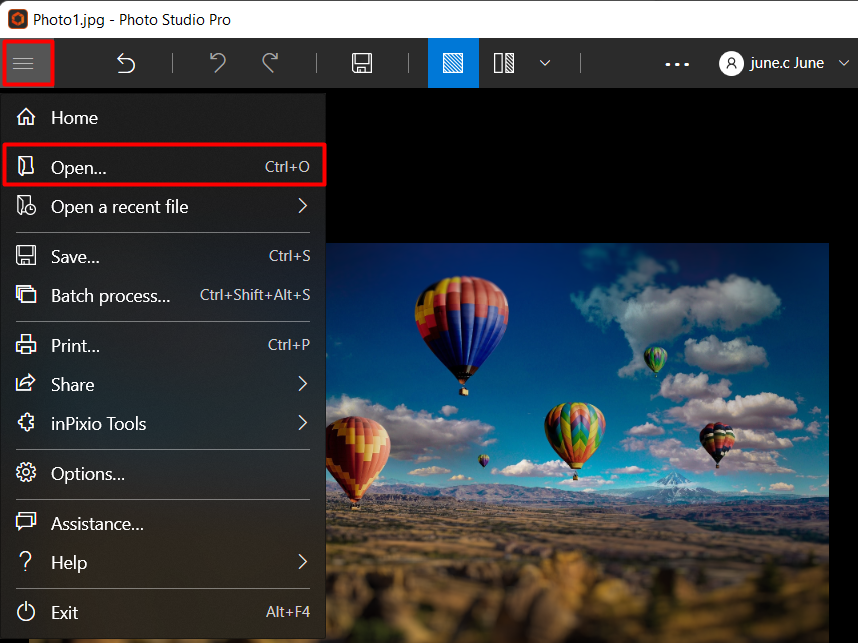Click the Ctrl+O shortcut text
Image resolution: width=858 pixels, height=643 pixels.
pyautogui.click(x=287, y=166)
